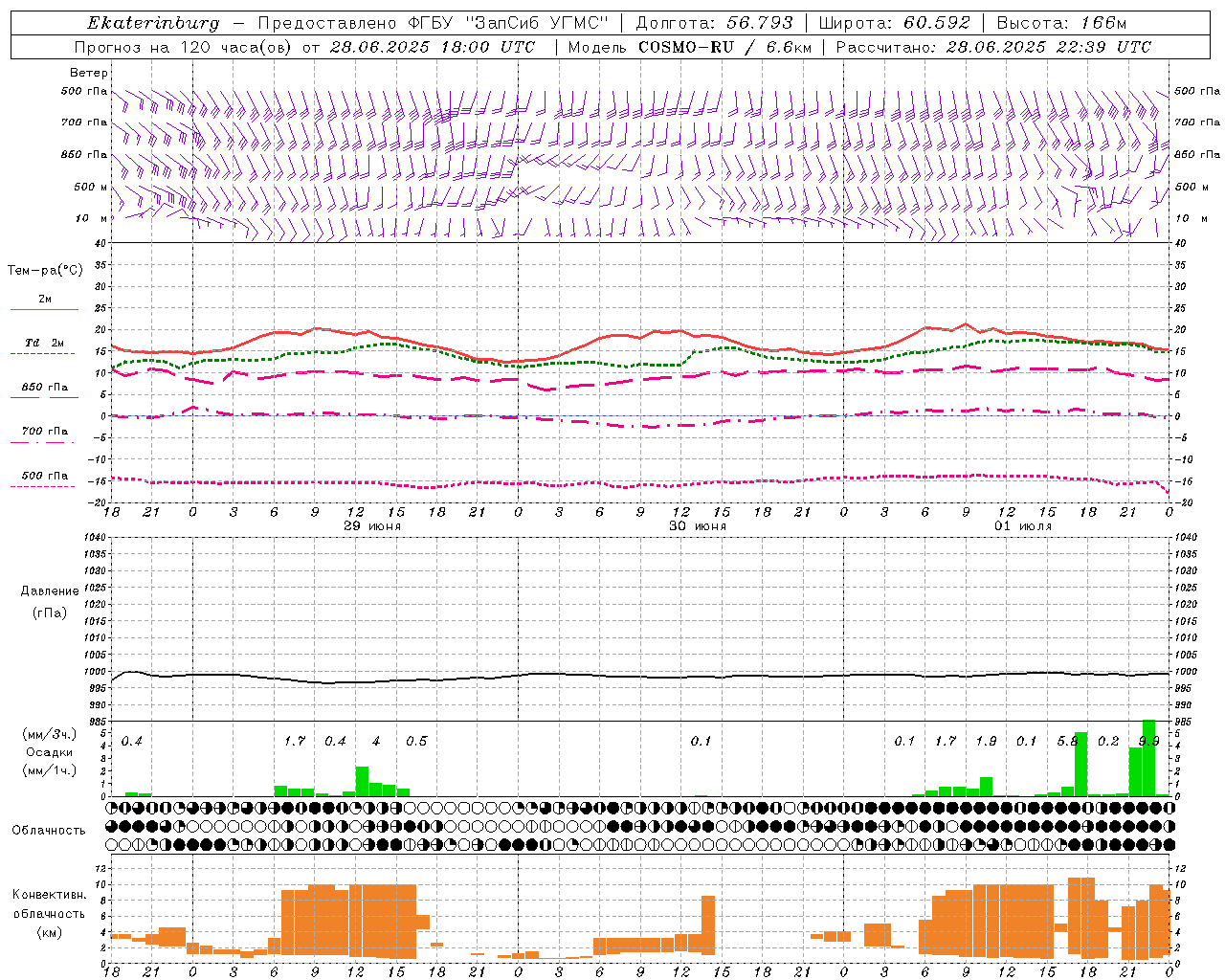Click the Тем-ра(°C) panel label

[45, 271]
